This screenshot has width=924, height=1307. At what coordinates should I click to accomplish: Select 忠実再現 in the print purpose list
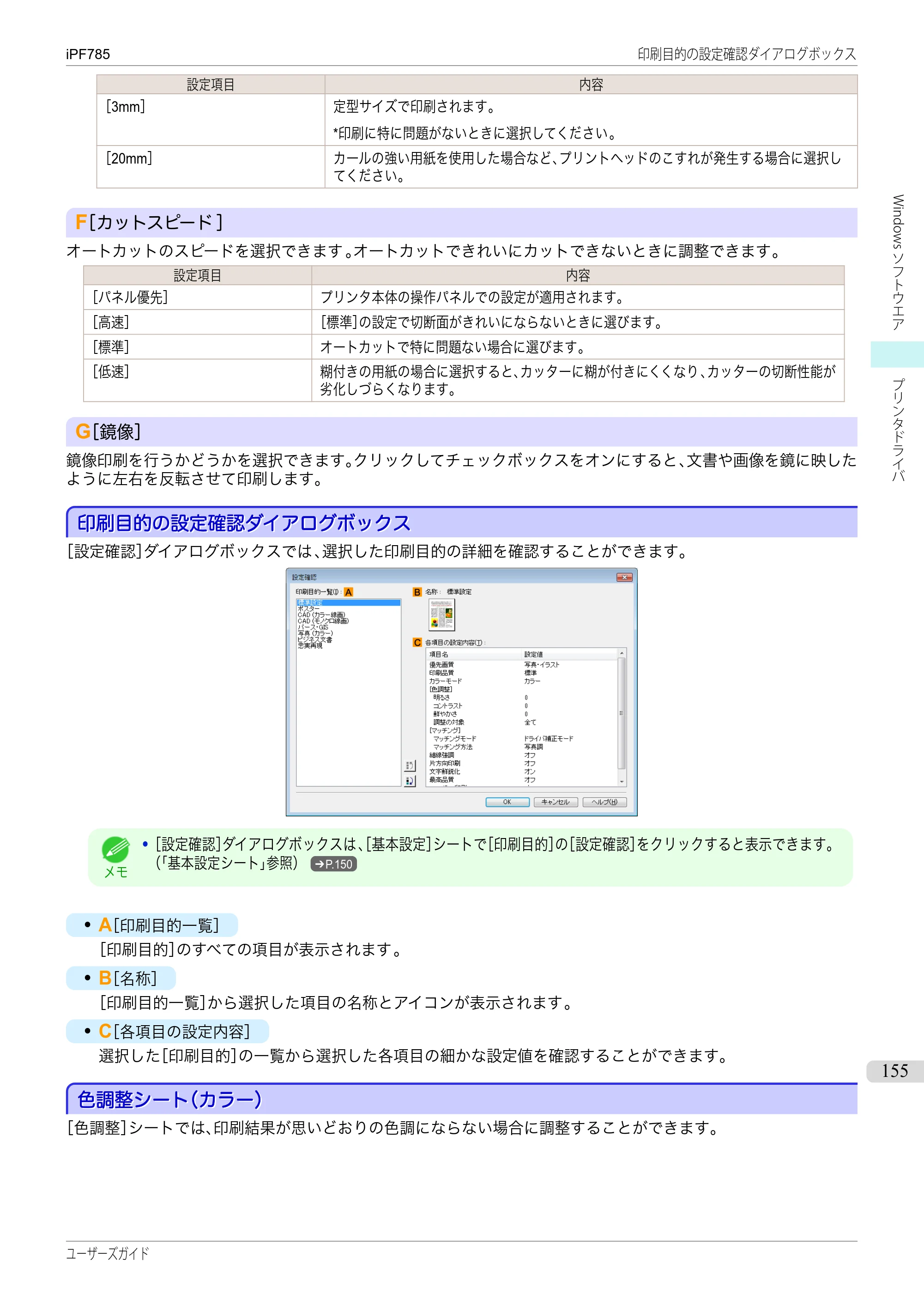point(348,646)
